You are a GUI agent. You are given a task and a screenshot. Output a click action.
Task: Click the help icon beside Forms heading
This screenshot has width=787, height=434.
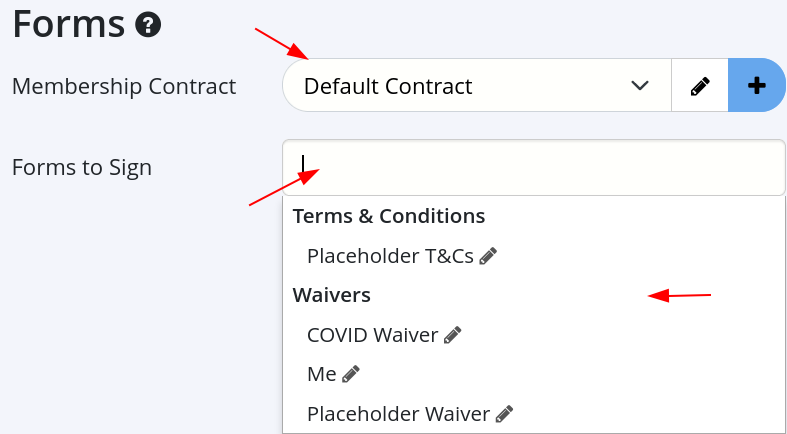(150, 24)
